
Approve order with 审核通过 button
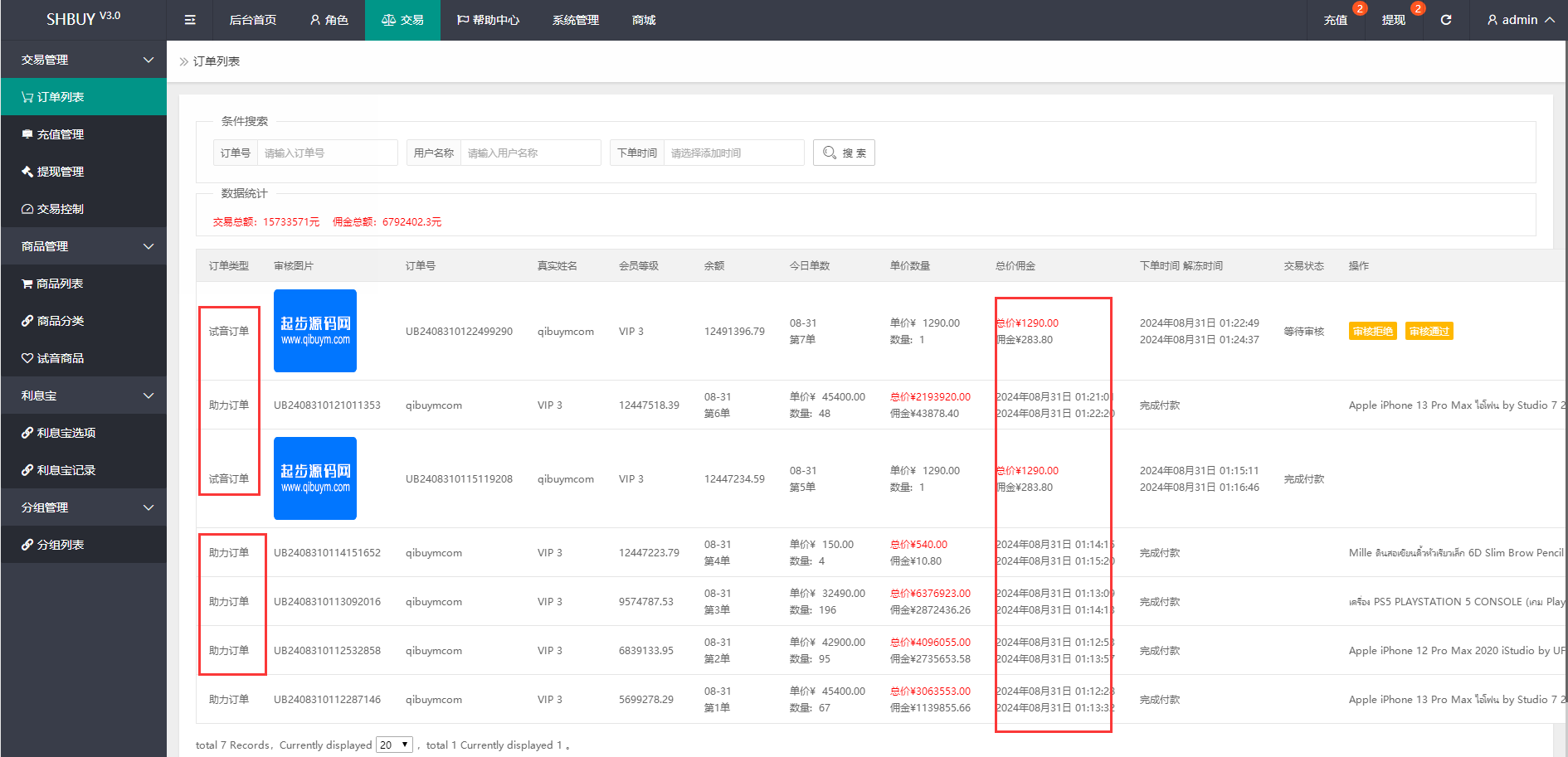coord(1429,332)
